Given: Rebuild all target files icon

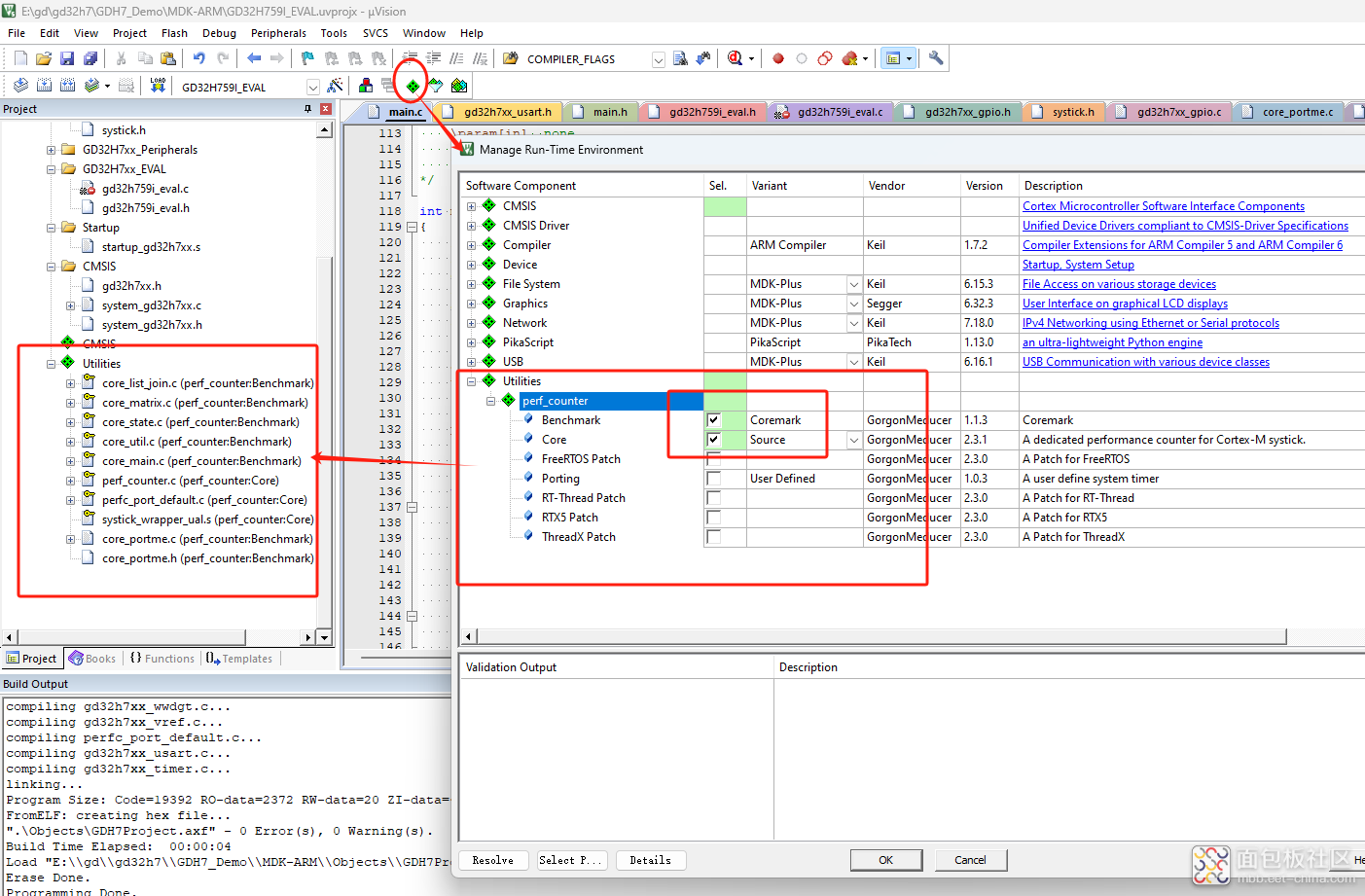Looking at the screenshot, I should click(67, 86).
